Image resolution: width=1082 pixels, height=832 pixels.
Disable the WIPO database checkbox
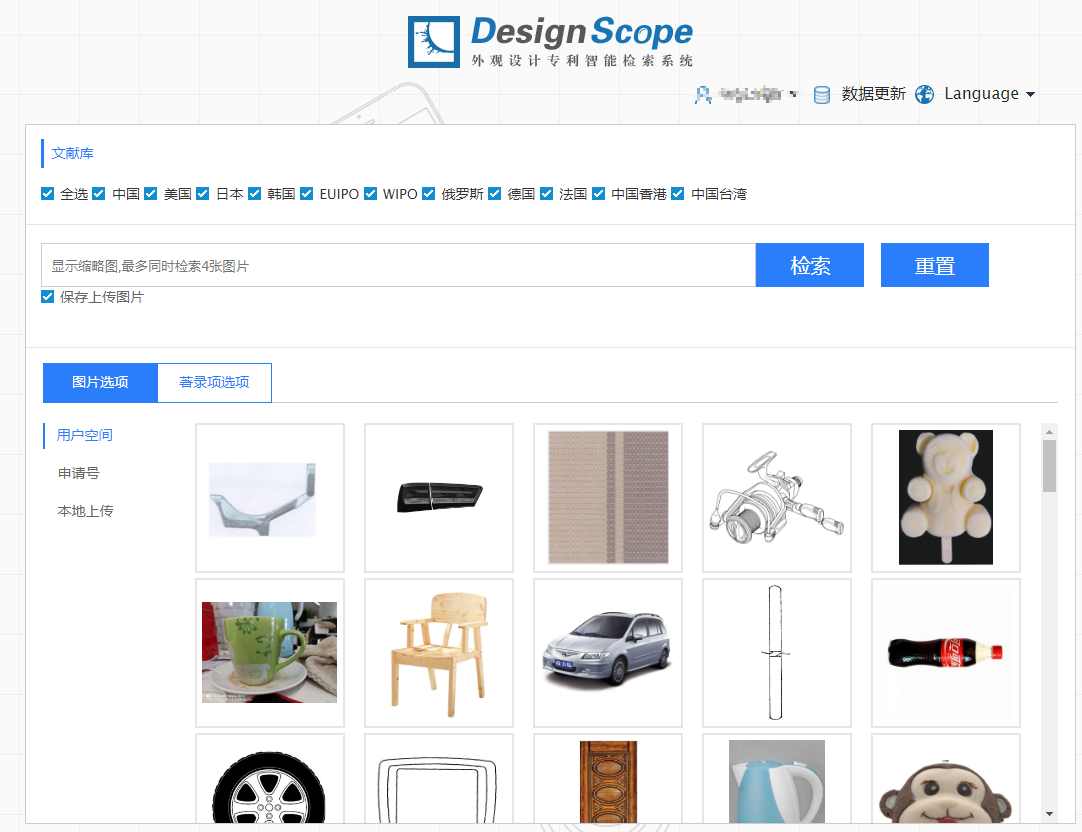[371, 194]
